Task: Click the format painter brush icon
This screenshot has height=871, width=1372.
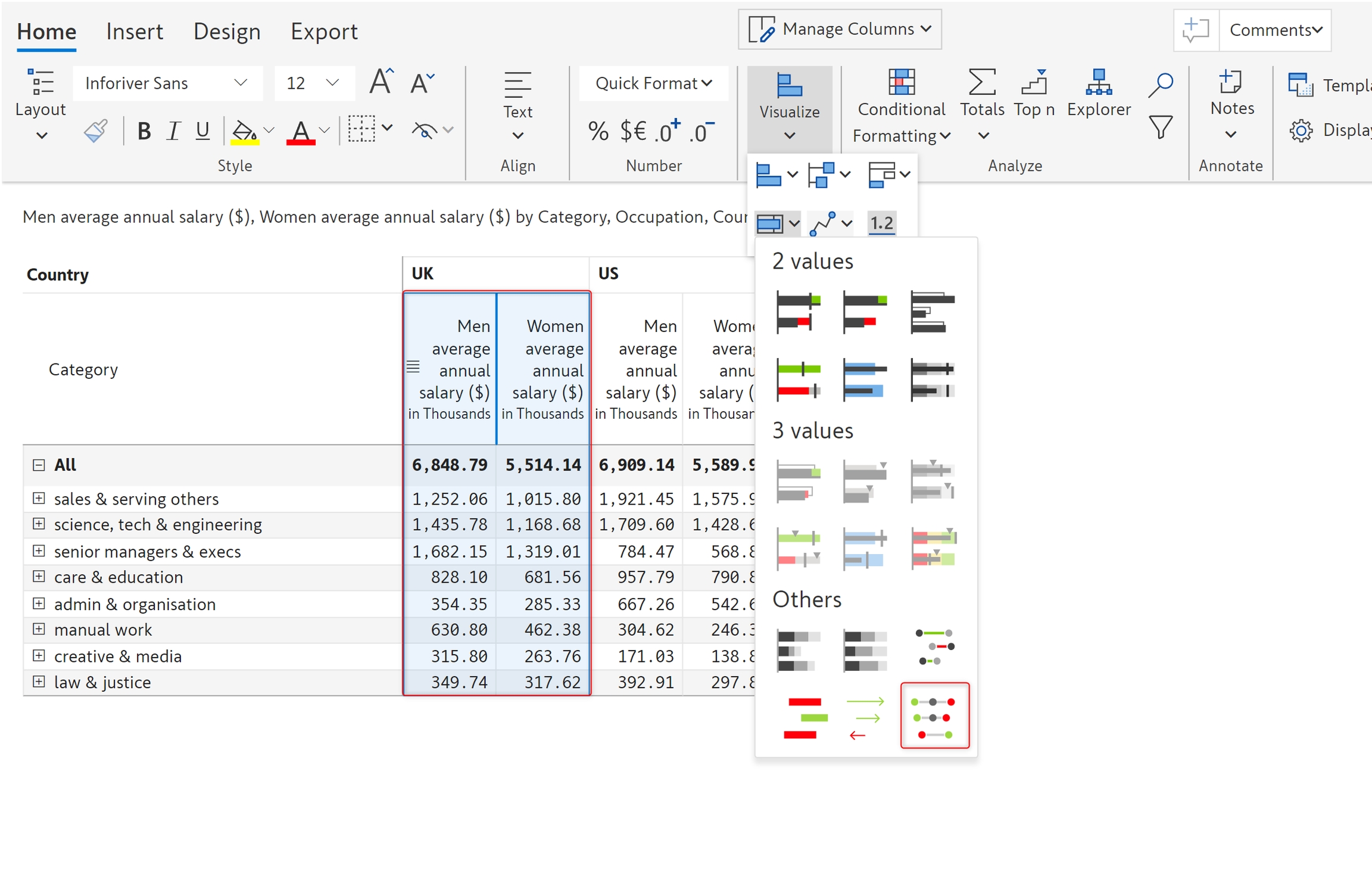Action: [95, 130]
